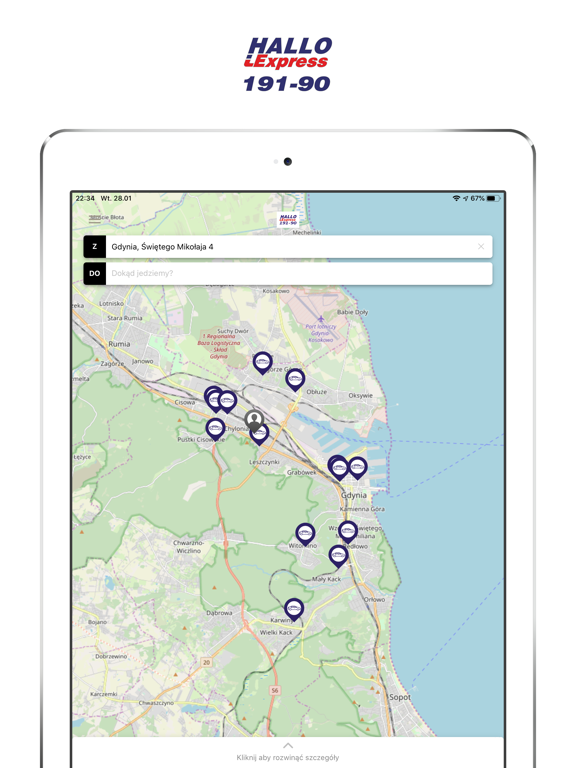Viewport: 576px width, 768px height.
Task: Select taxi marker just below user pin
Action: coord(259,434)
